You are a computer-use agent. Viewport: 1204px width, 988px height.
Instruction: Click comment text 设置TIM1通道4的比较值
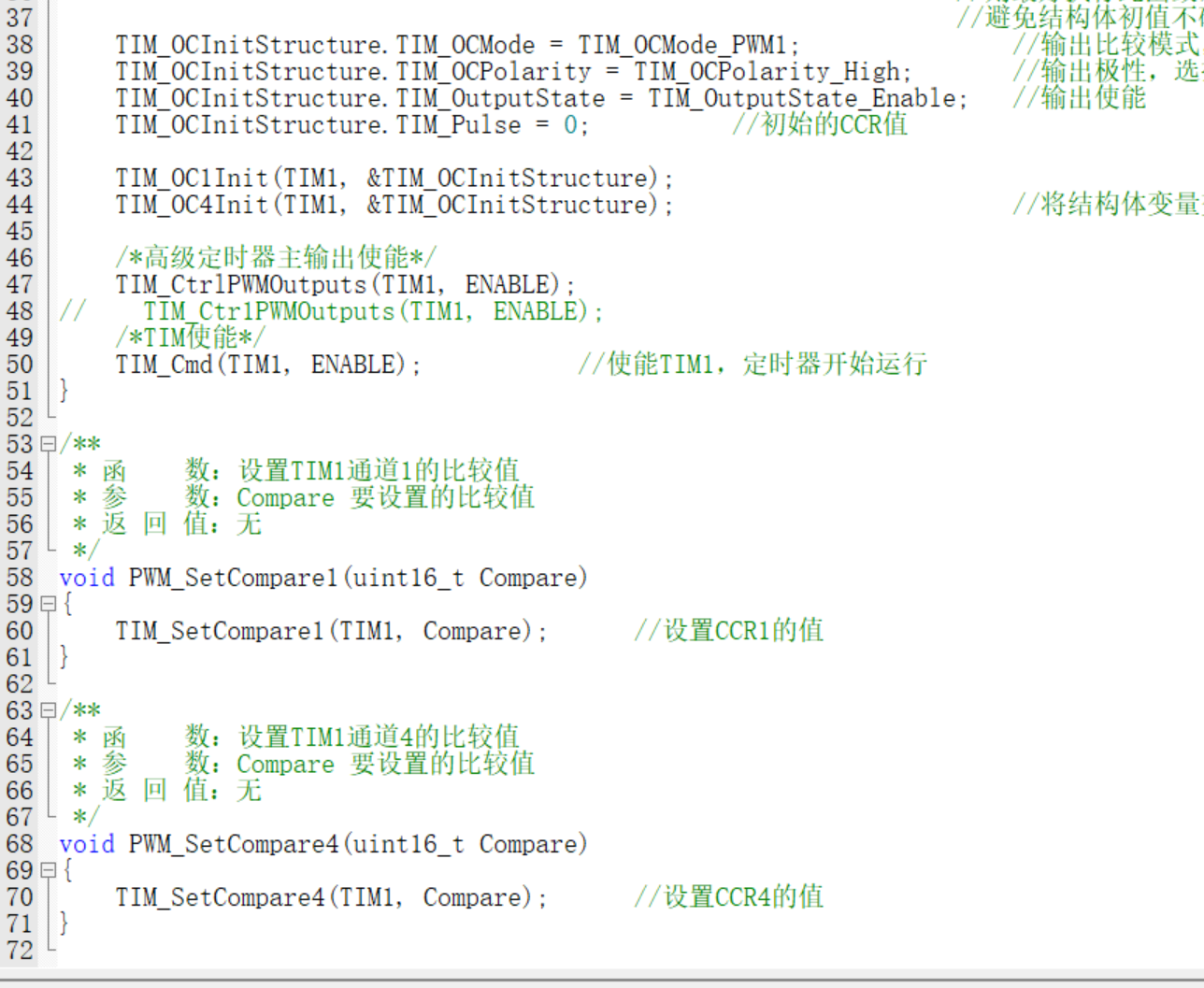379,737
